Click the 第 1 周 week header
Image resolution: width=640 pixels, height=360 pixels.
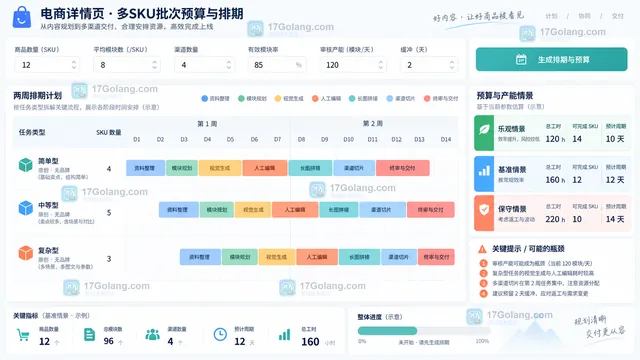(x=207, y=124)
